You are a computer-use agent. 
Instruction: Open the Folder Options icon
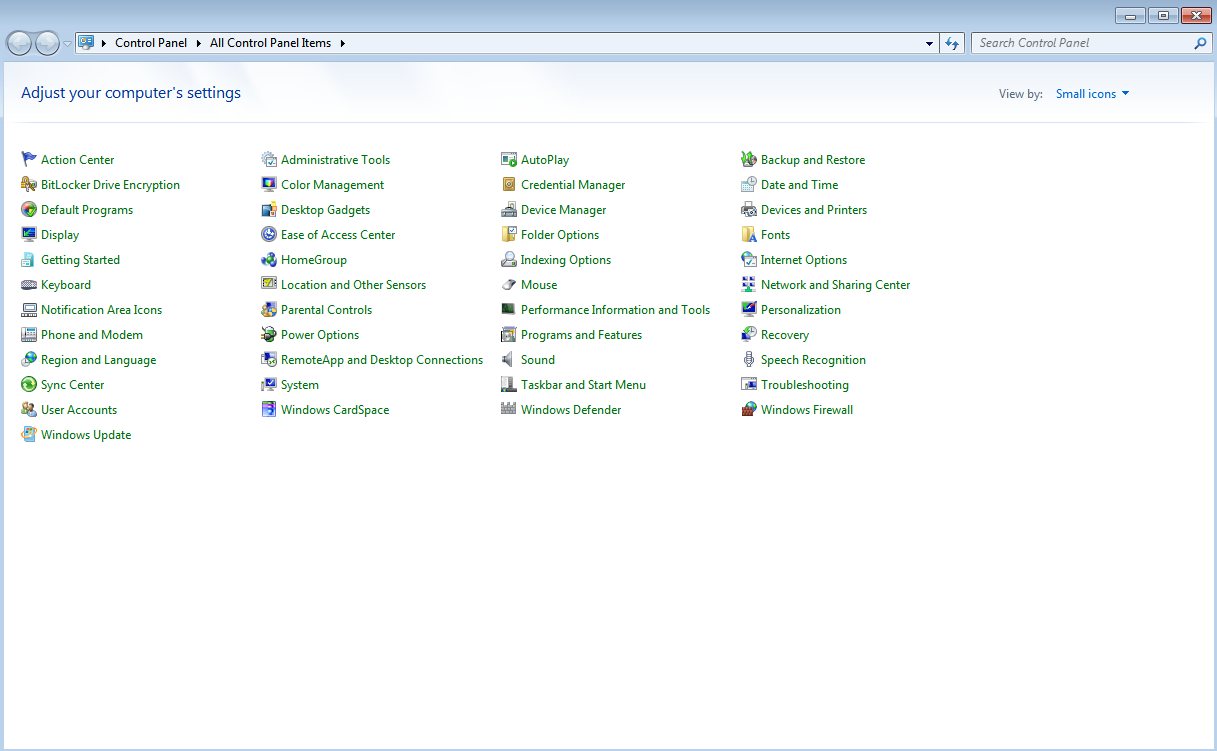tap(509, 234)
